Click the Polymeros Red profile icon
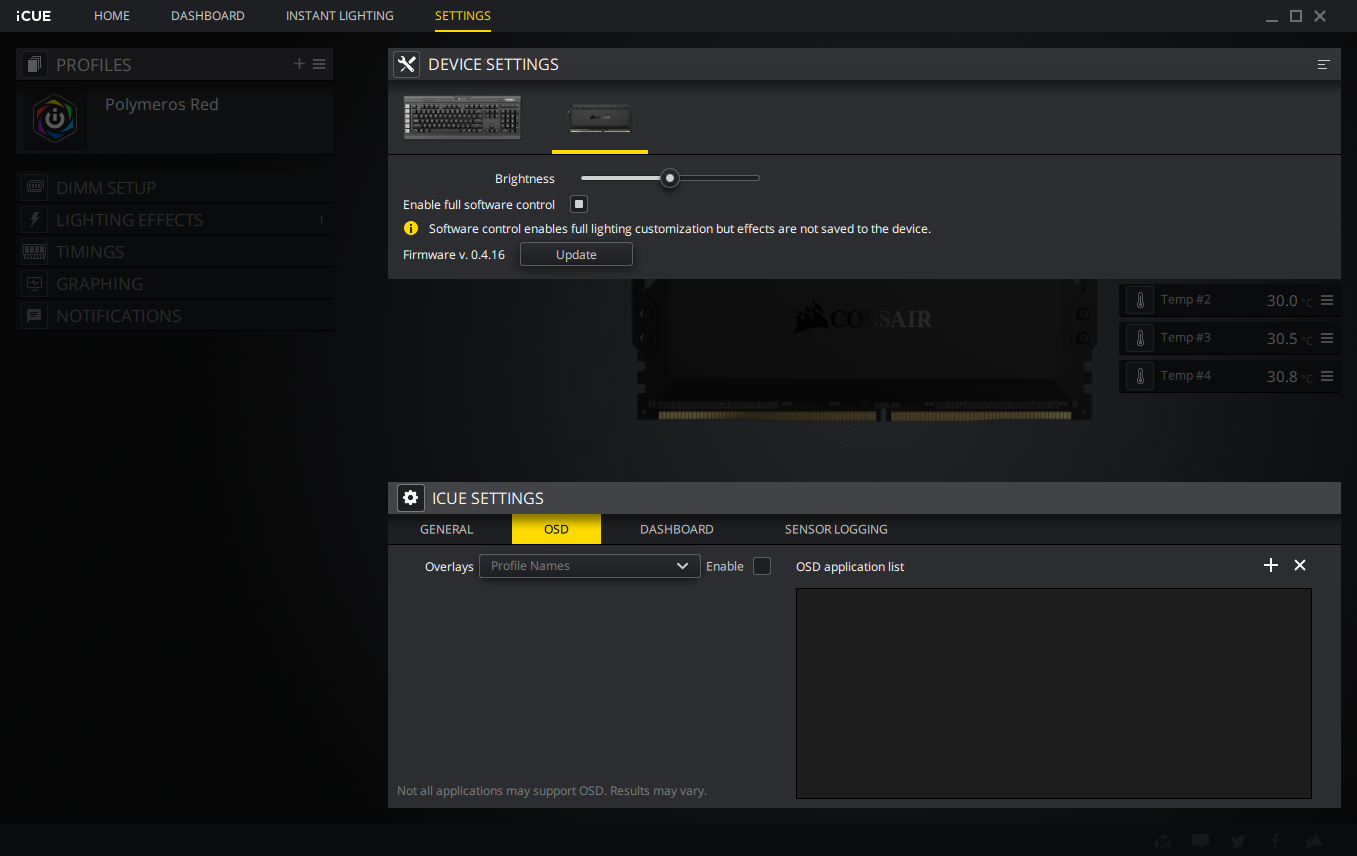 pyautogui.click(x=54, y=119)
